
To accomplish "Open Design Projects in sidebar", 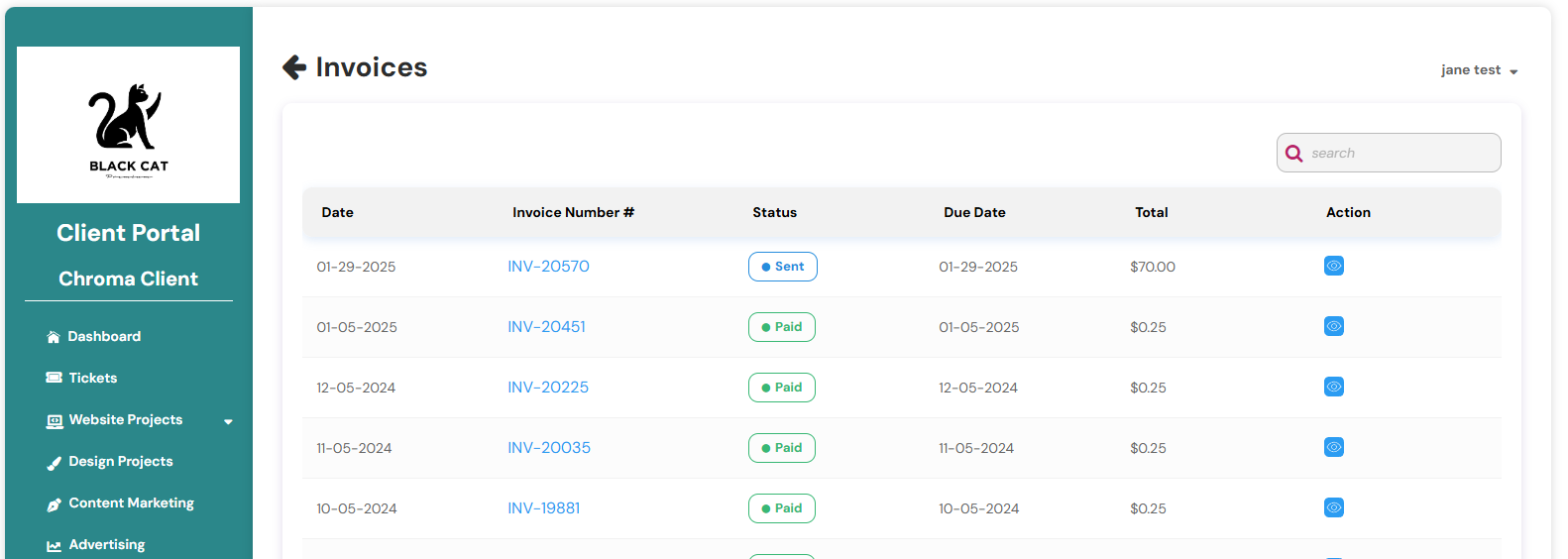I will click(121, 462).
